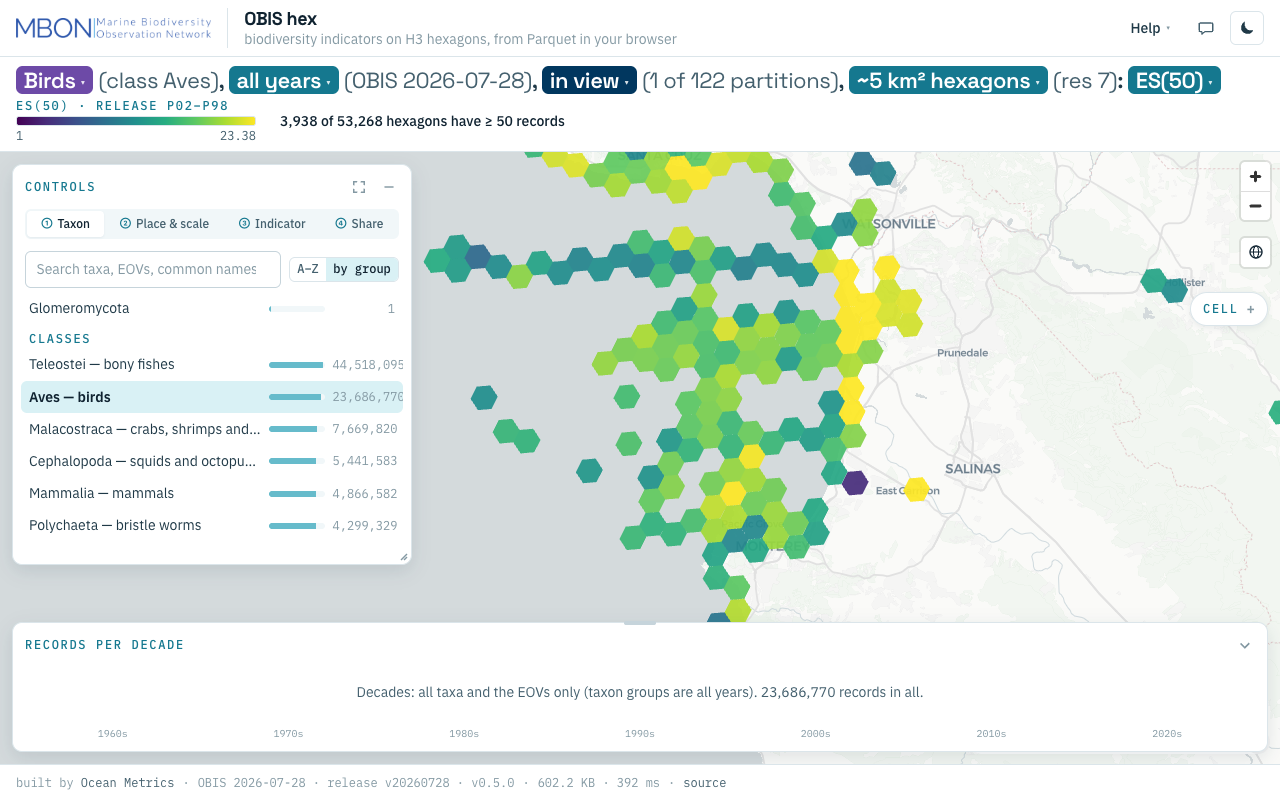Click the ES(50) color legend gradient bar

tap(136, 121)
